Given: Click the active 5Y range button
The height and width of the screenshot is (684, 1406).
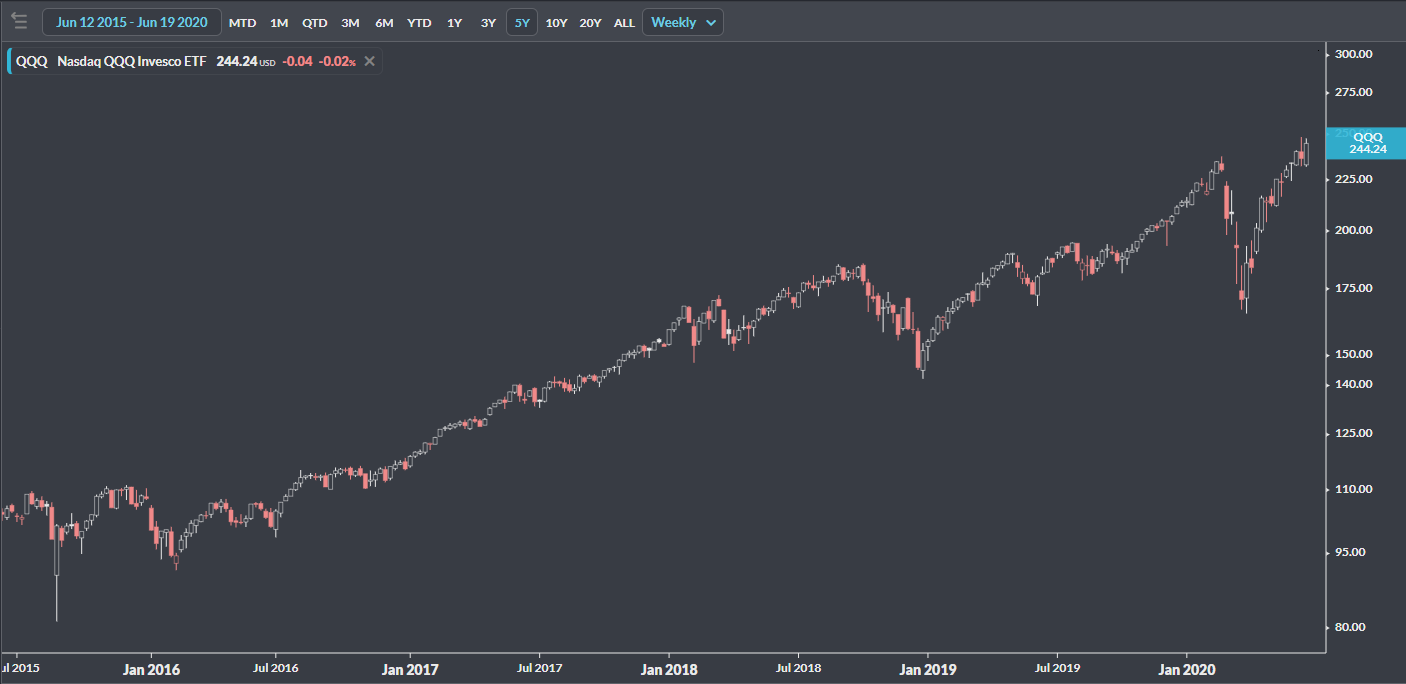Looking at the screenshot, I should (522, 22).
